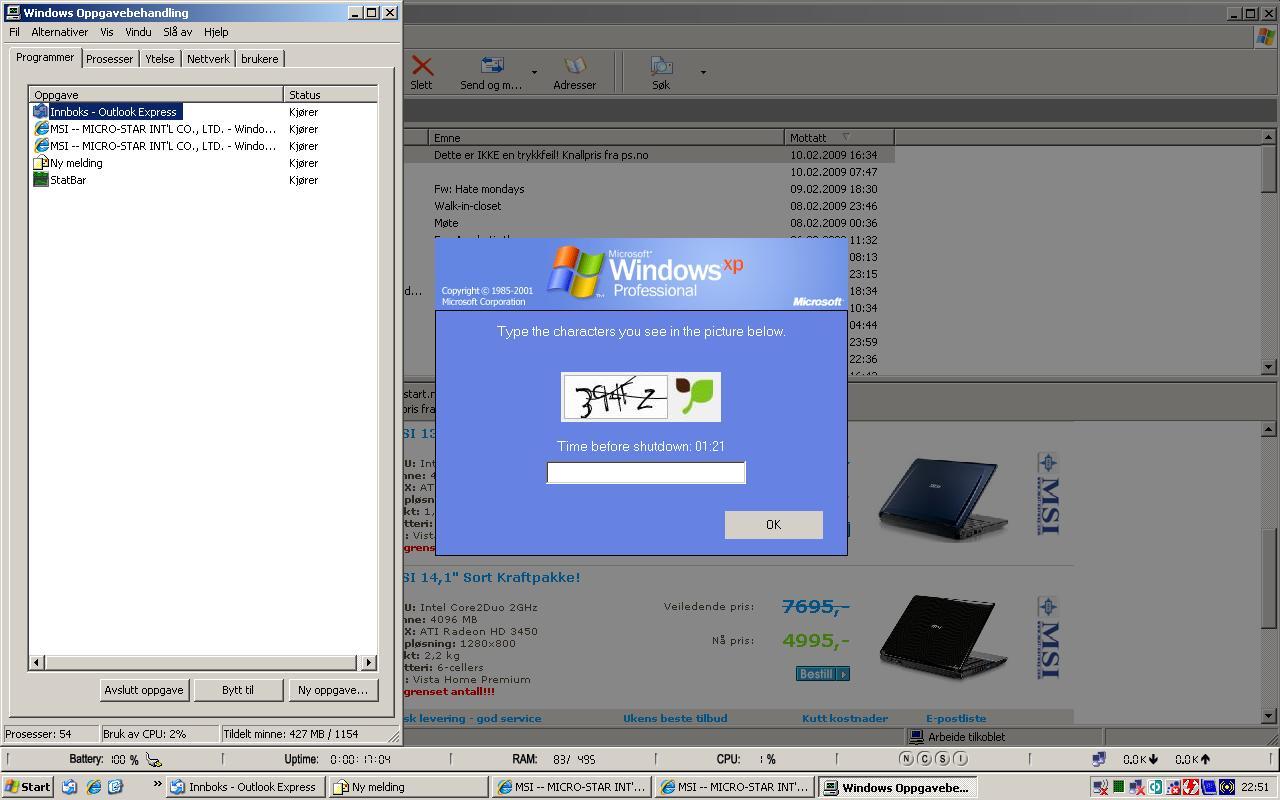Click the Bestill button for 4995,- laptop
Image resolution: width=1280 pixels, height=800 pixels.
[823, 674]
